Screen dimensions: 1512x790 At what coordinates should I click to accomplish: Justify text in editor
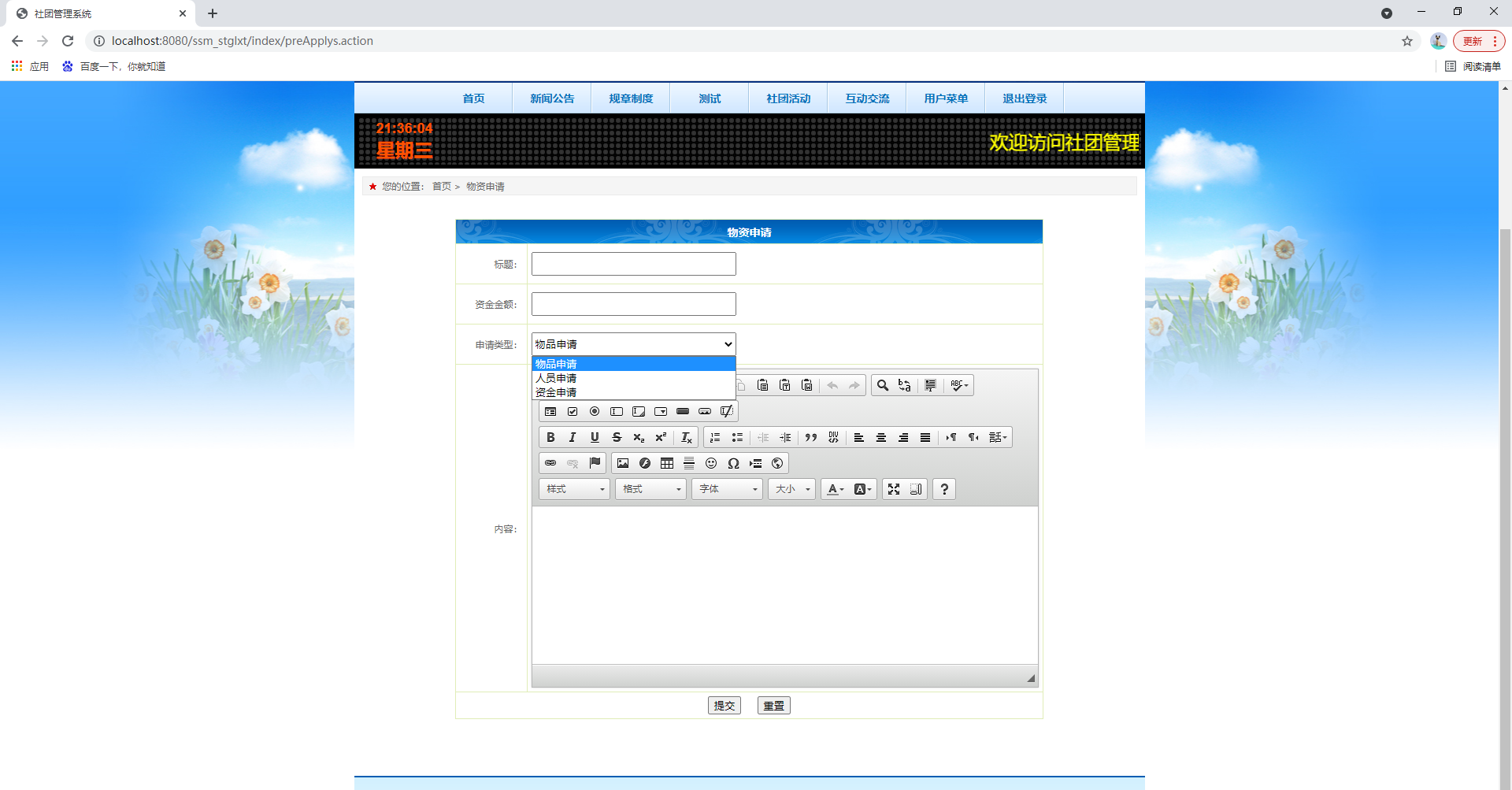pos(925,437)
